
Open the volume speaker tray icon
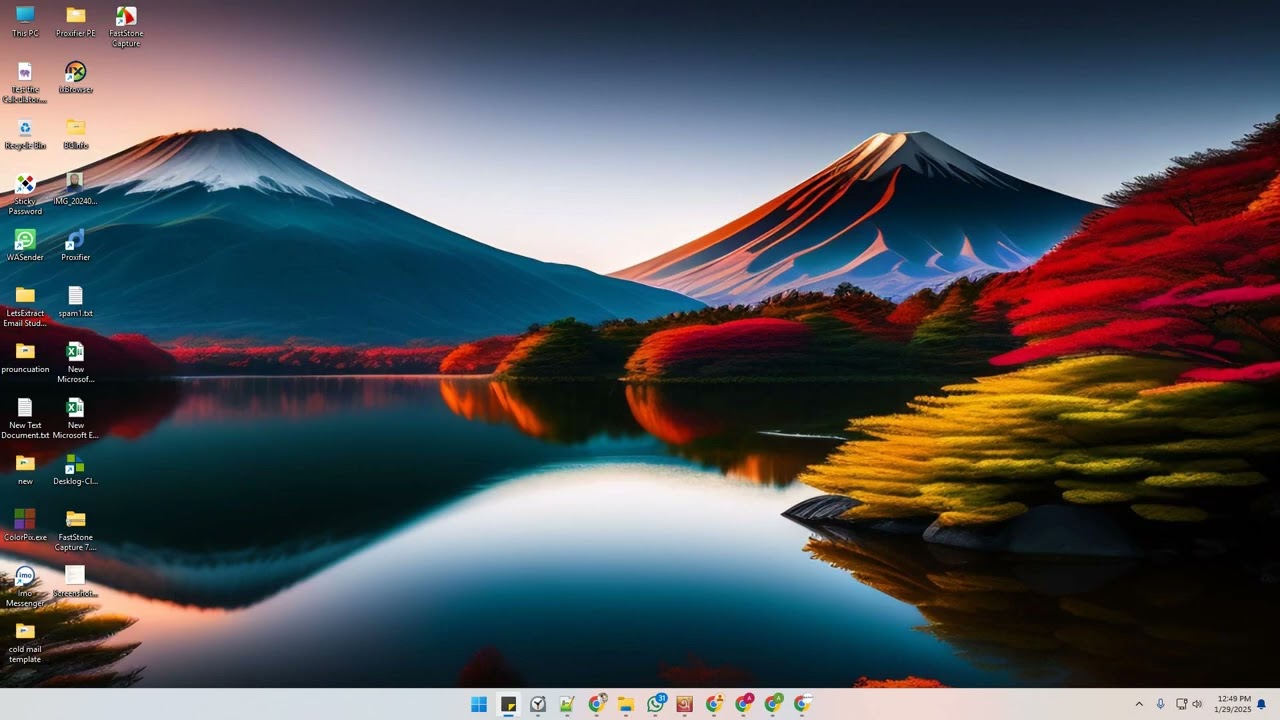tap(1197, 704)
